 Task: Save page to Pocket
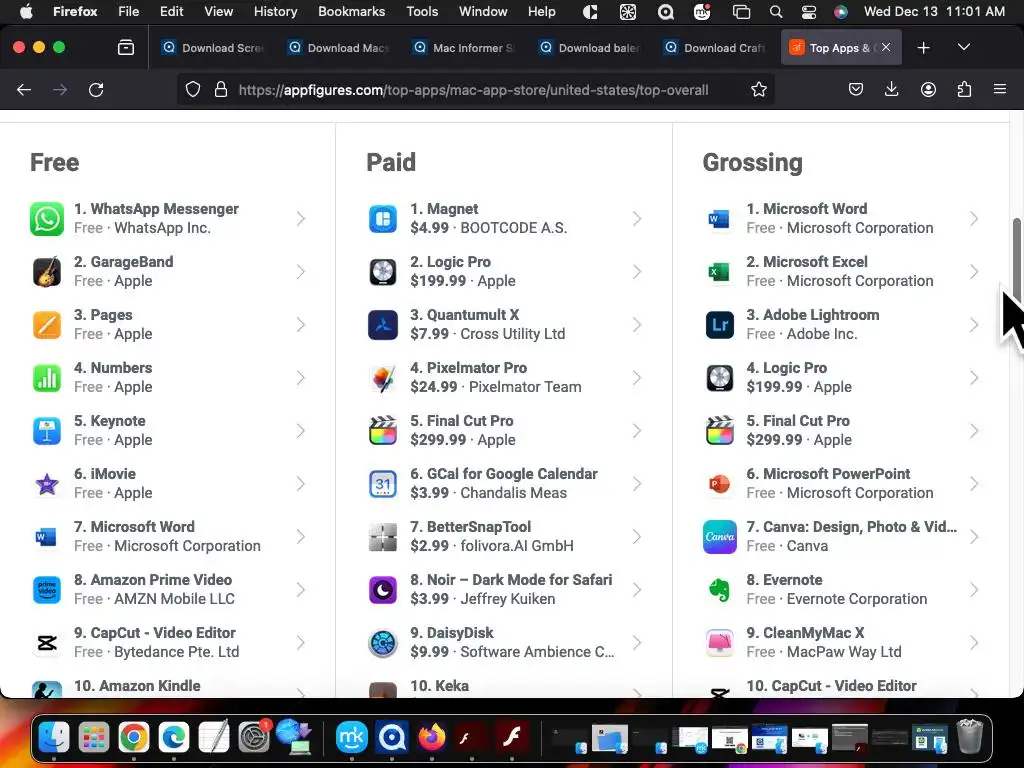pos(856,89)
